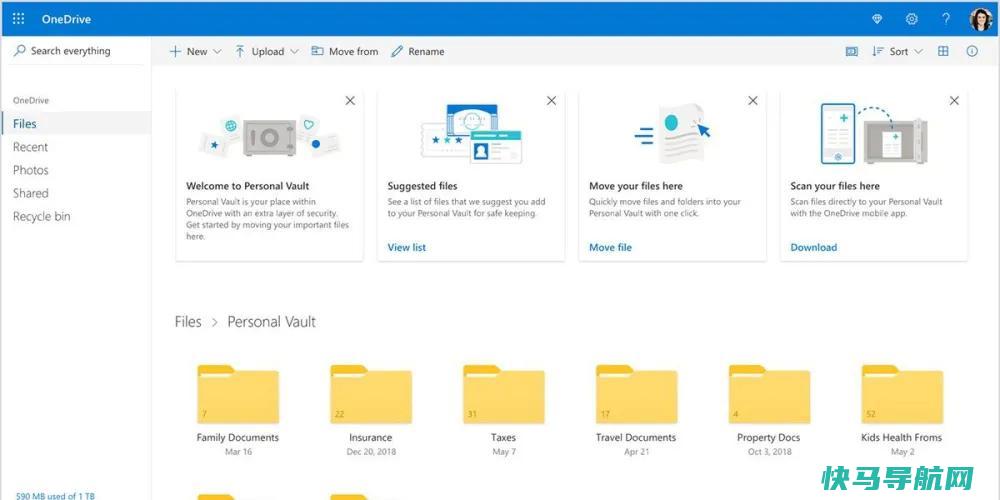Click the Move from button

(344, 52)
